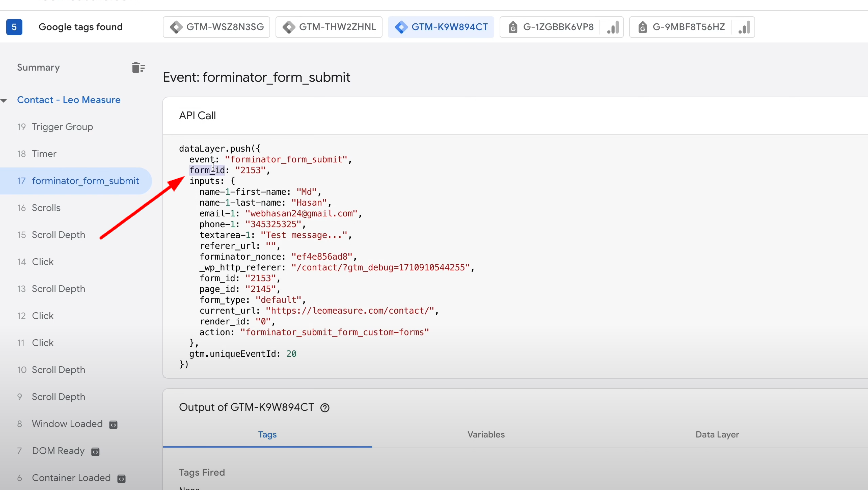
Task: Click the icon beside Window Loaded
Action: pos(113,425)
